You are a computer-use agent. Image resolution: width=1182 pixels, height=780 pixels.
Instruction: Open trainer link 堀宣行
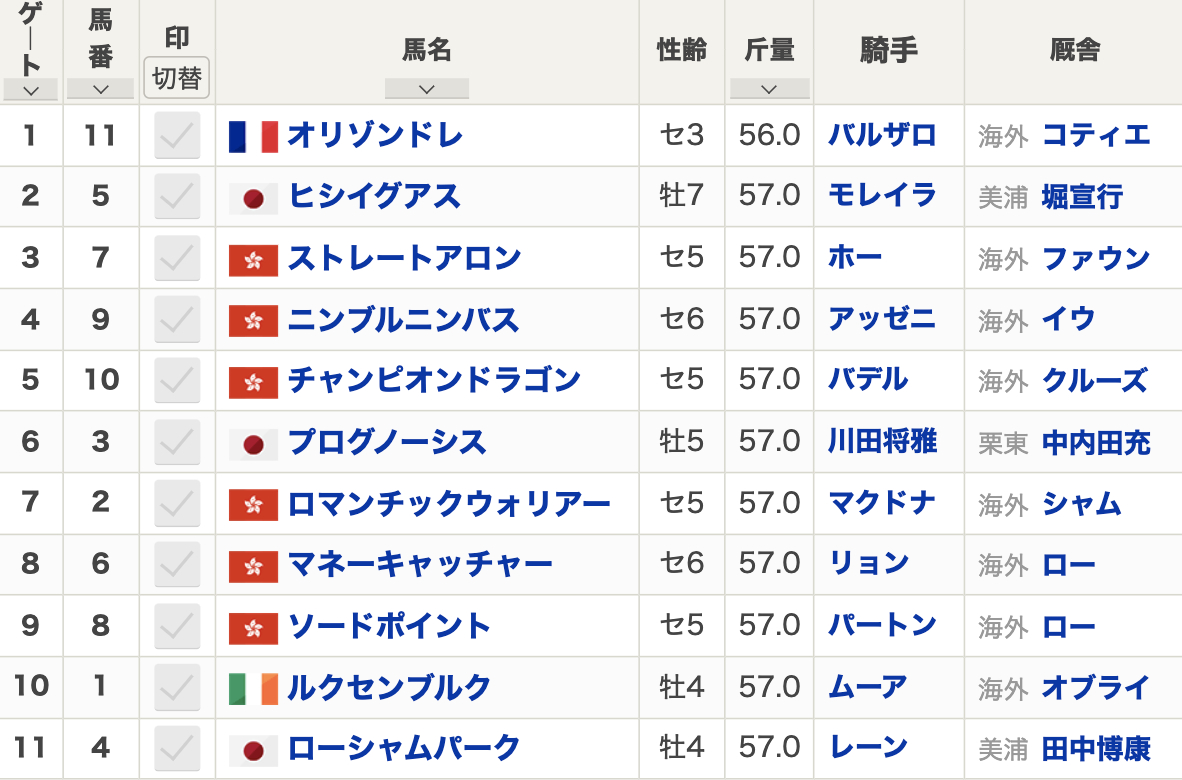[x=1082, y=197]
